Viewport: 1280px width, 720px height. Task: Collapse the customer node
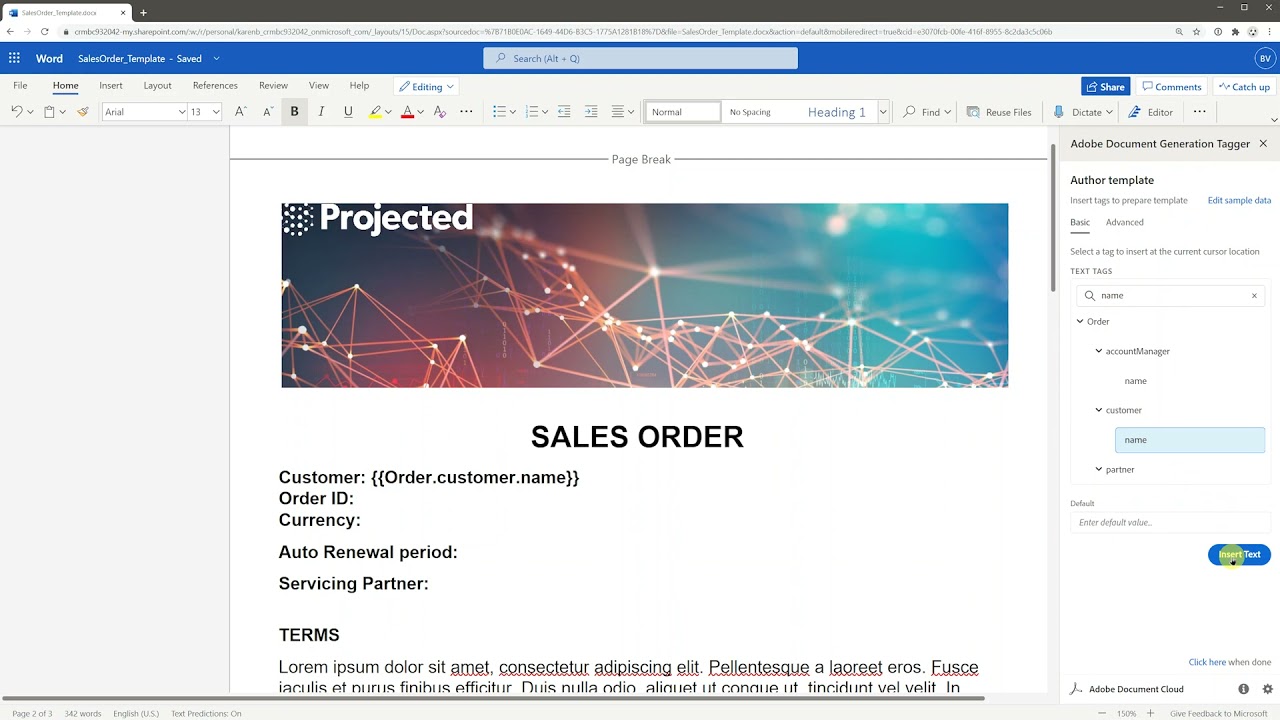point(1099,410)
